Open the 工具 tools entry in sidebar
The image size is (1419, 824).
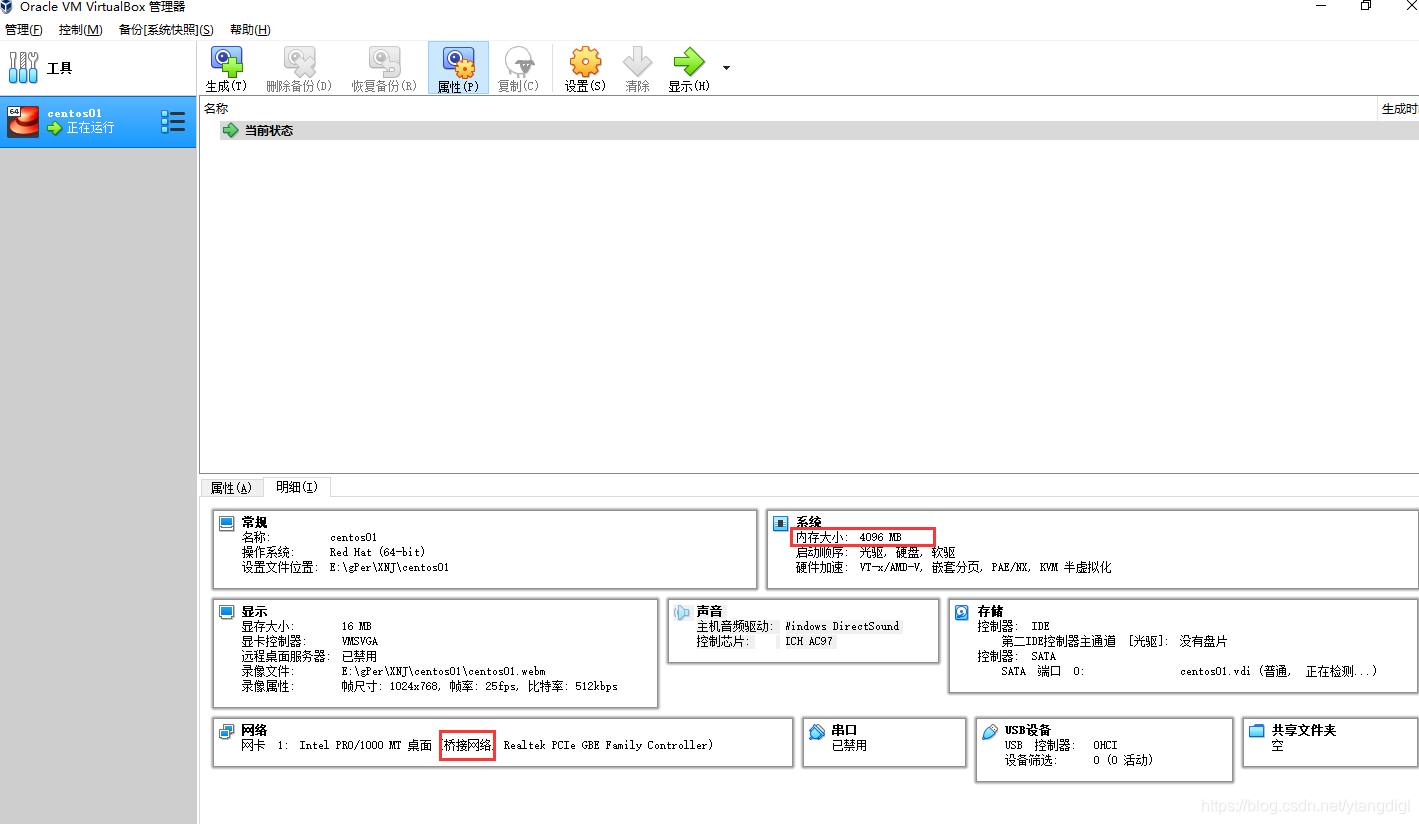[98, 68]
